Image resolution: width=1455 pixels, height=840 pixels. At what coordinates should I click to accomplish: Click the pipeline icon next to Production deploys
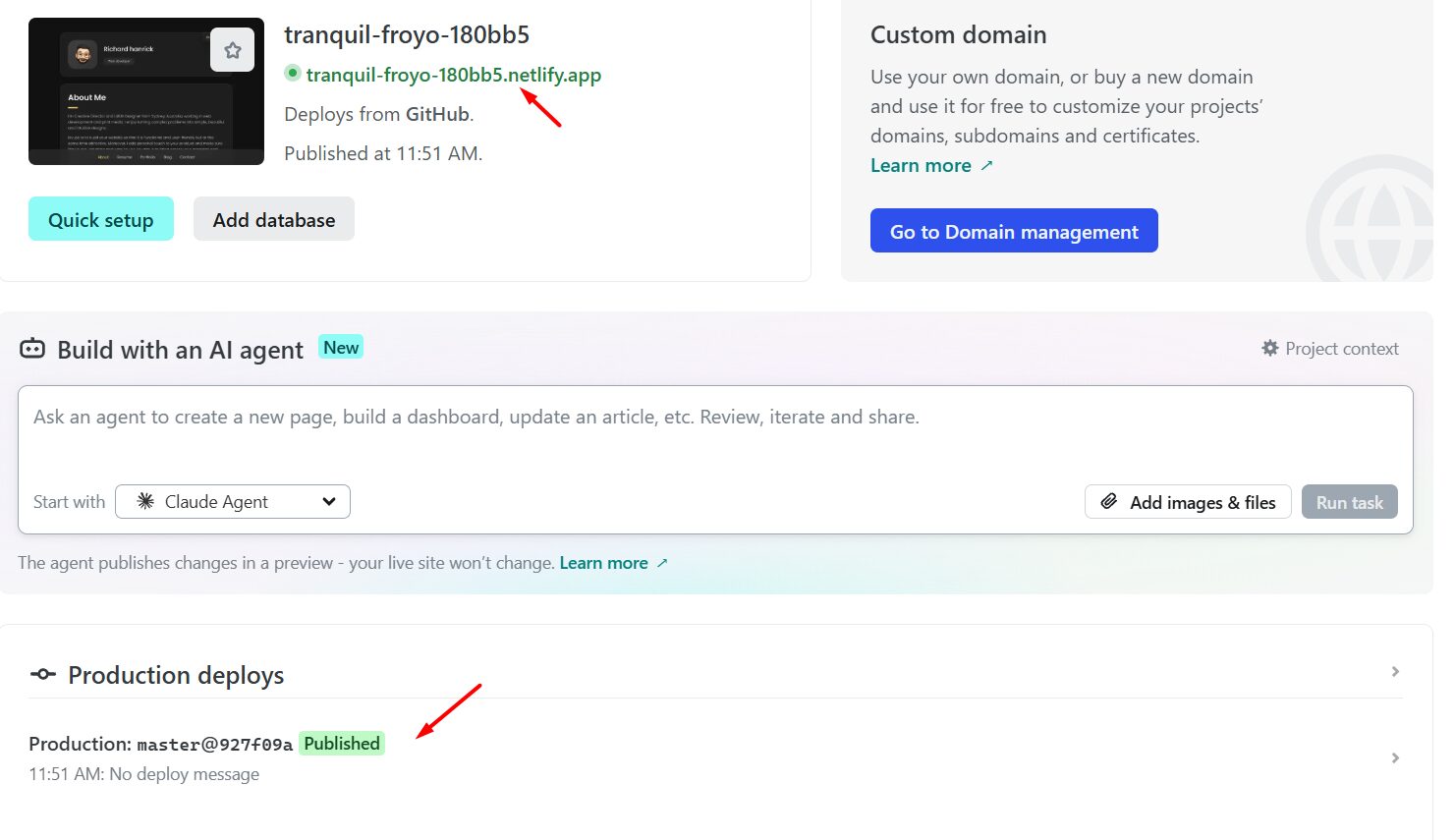pos(42,674)
